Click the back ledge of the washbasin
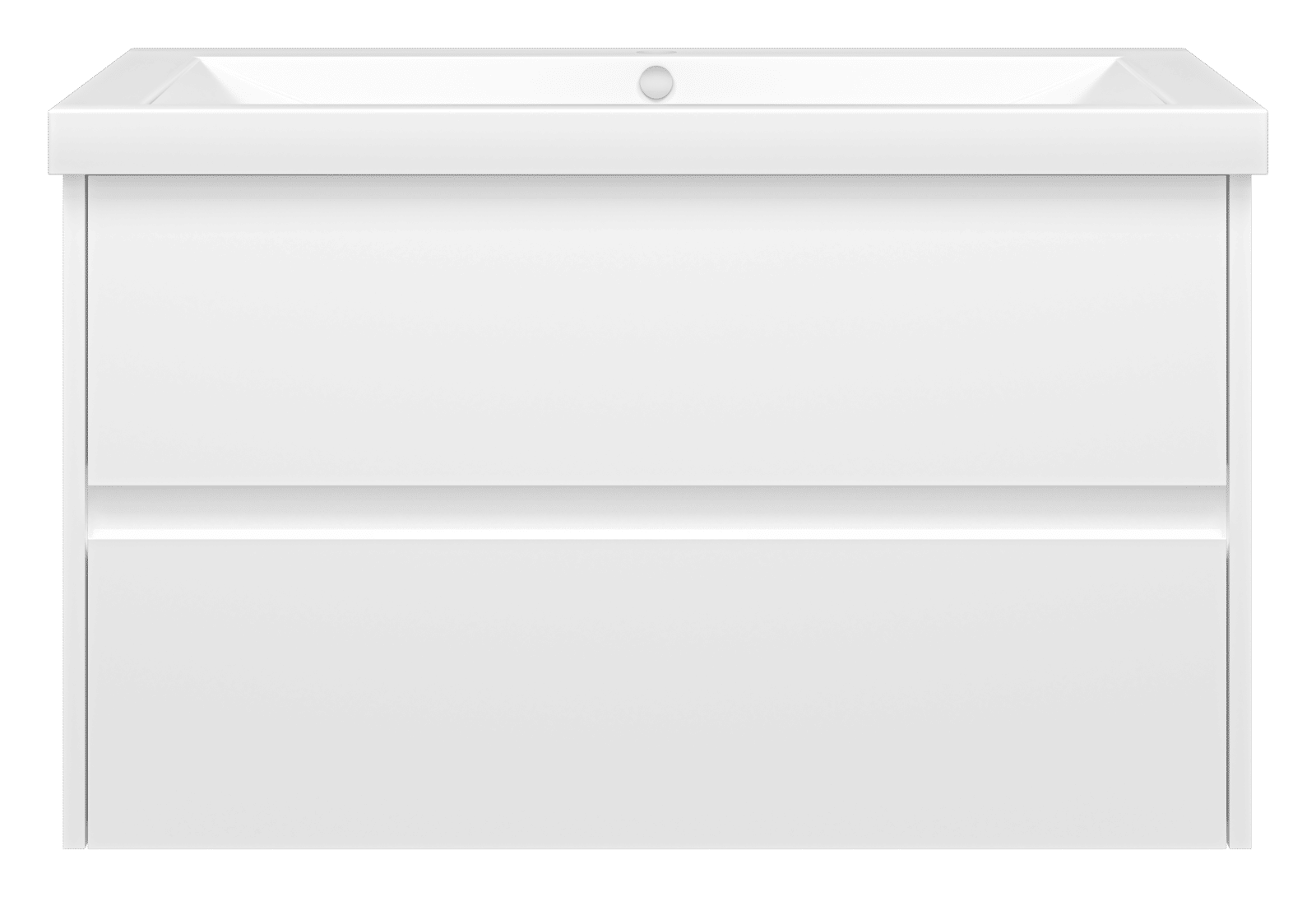This screenshot has width=1316, height=897. (657, 52)
